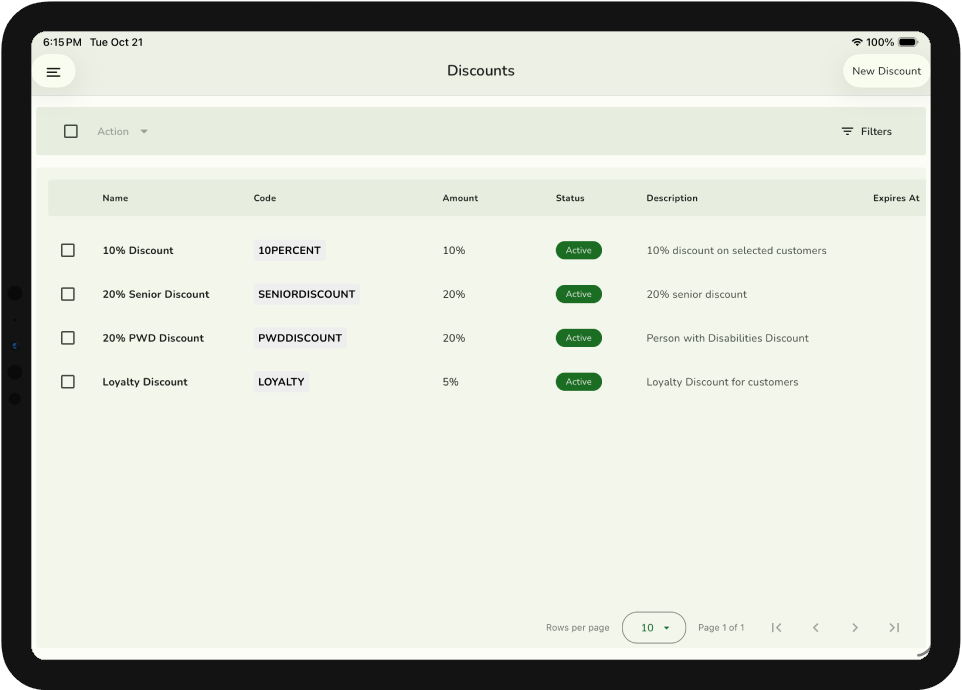Open the hamburger navigation menu
The height and width of the screenshot is (690, 962).
[x=54, y=72]
